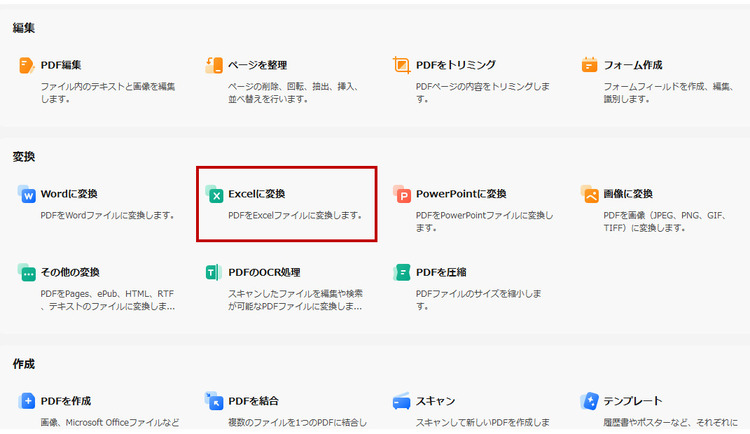750x434 pixels.
Task: Click the PDFをトリミング crop icon
Action: tap(401, 65)
